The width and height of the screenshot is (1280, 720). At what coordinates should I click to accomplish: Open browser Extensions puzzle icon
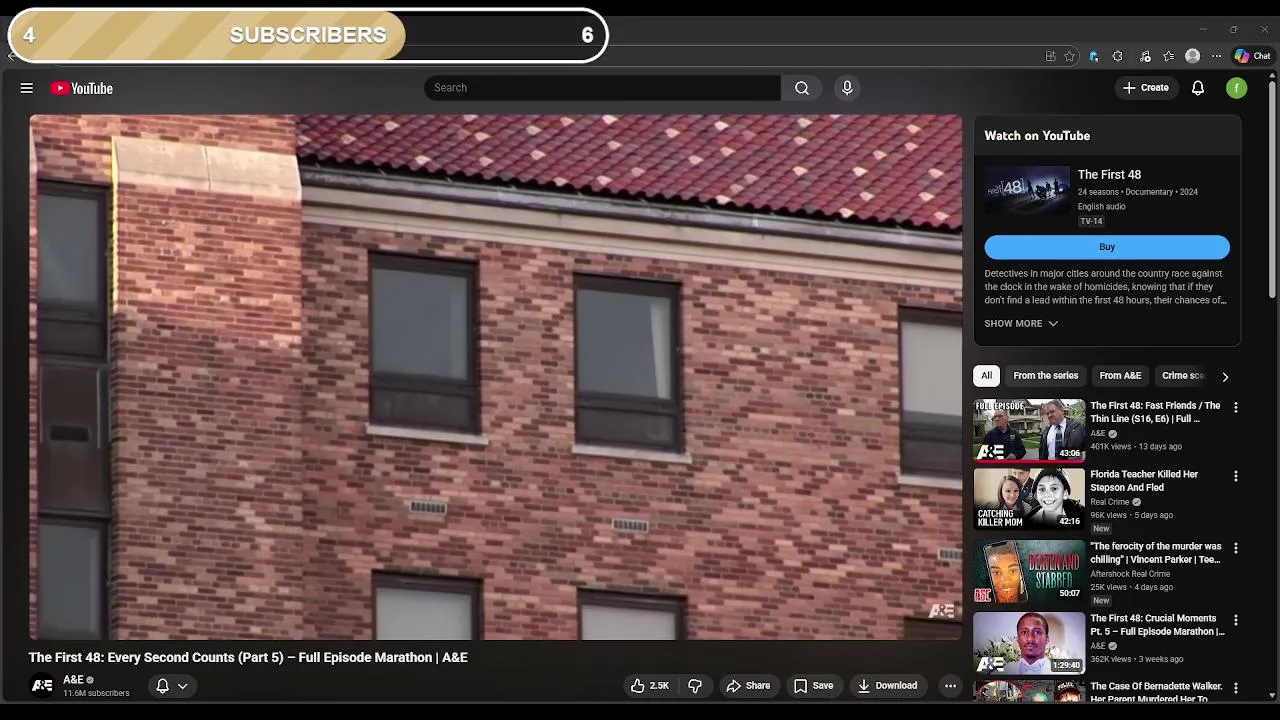tap(1118, 56)
